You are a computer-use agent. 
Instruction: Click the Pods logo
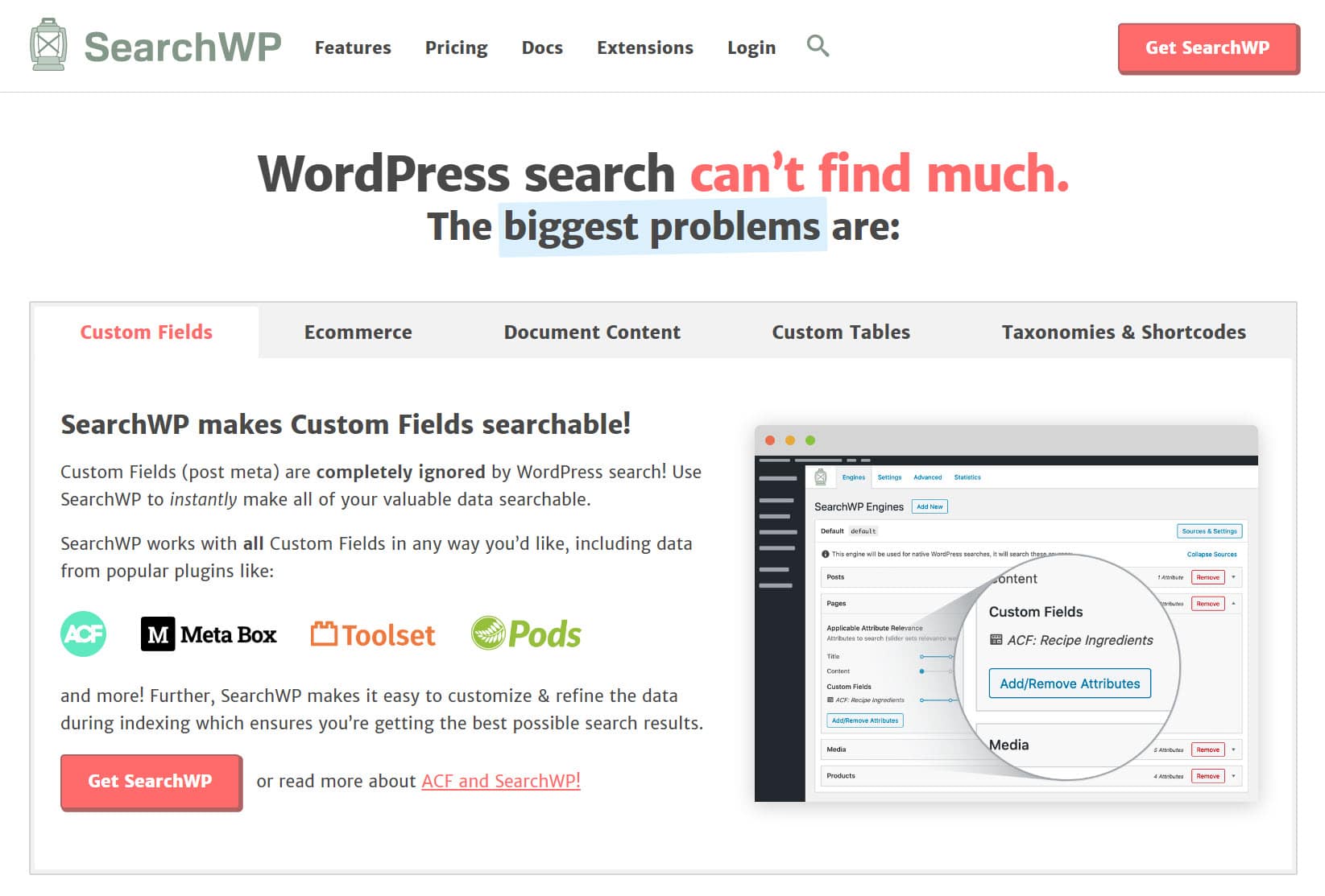526,634
